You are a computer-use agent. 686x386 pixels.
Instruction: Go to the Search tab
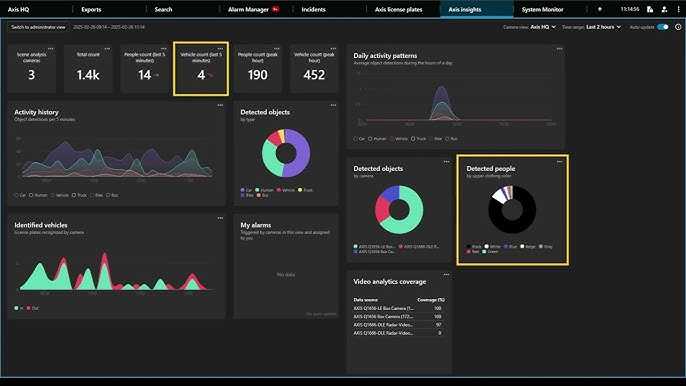coord(163,9)
